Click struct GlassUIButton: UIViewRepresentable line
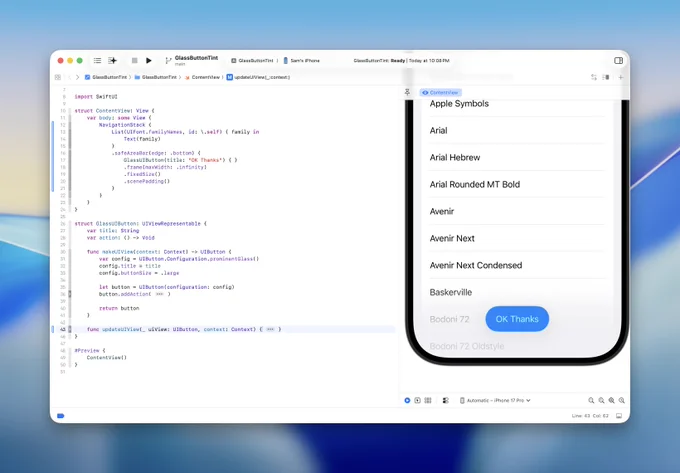This screenshot has height=473, width=680. (x=141, y=224)
